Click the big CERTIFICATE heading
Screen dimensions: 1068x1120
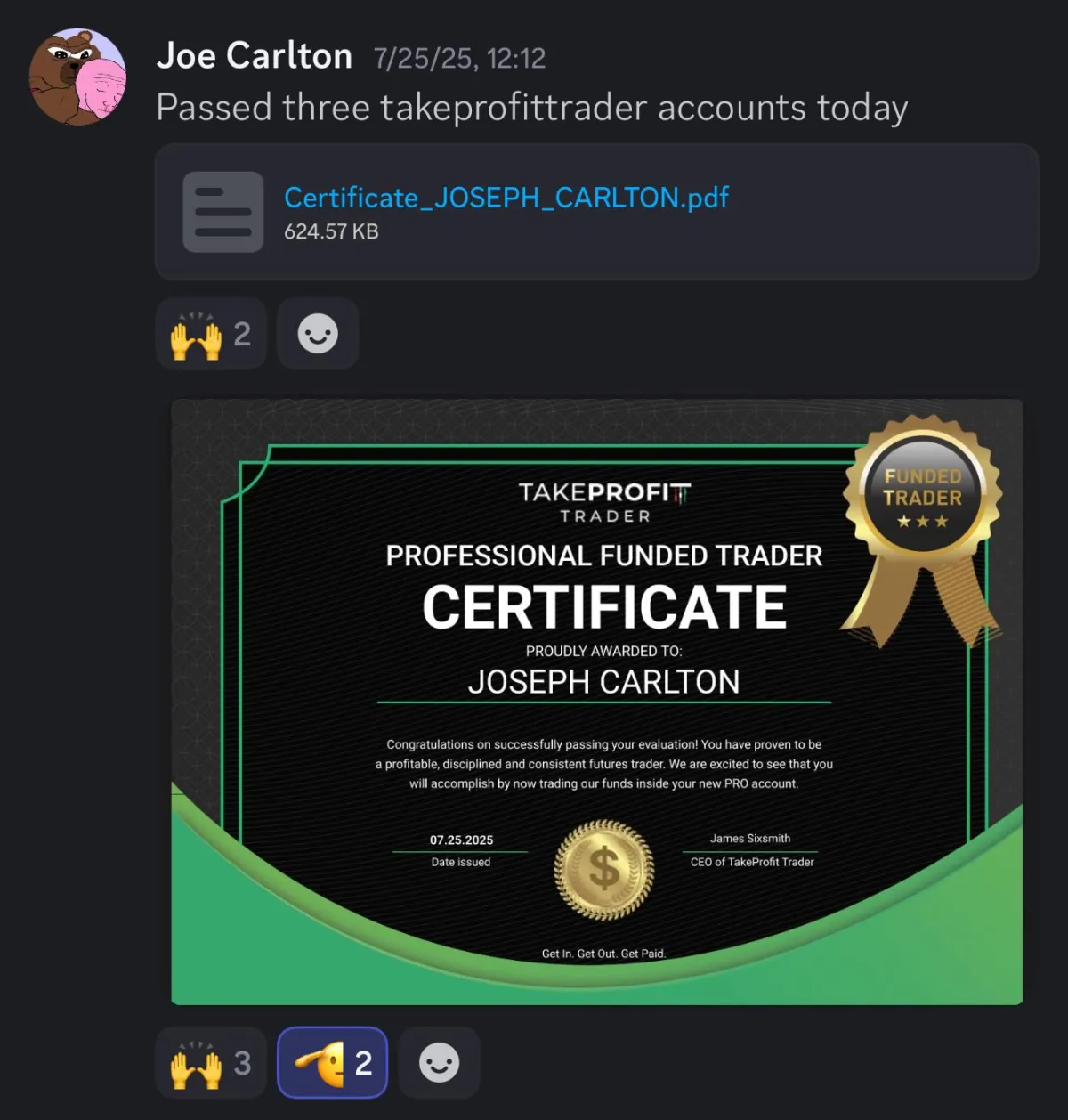(x=604, y=607)
